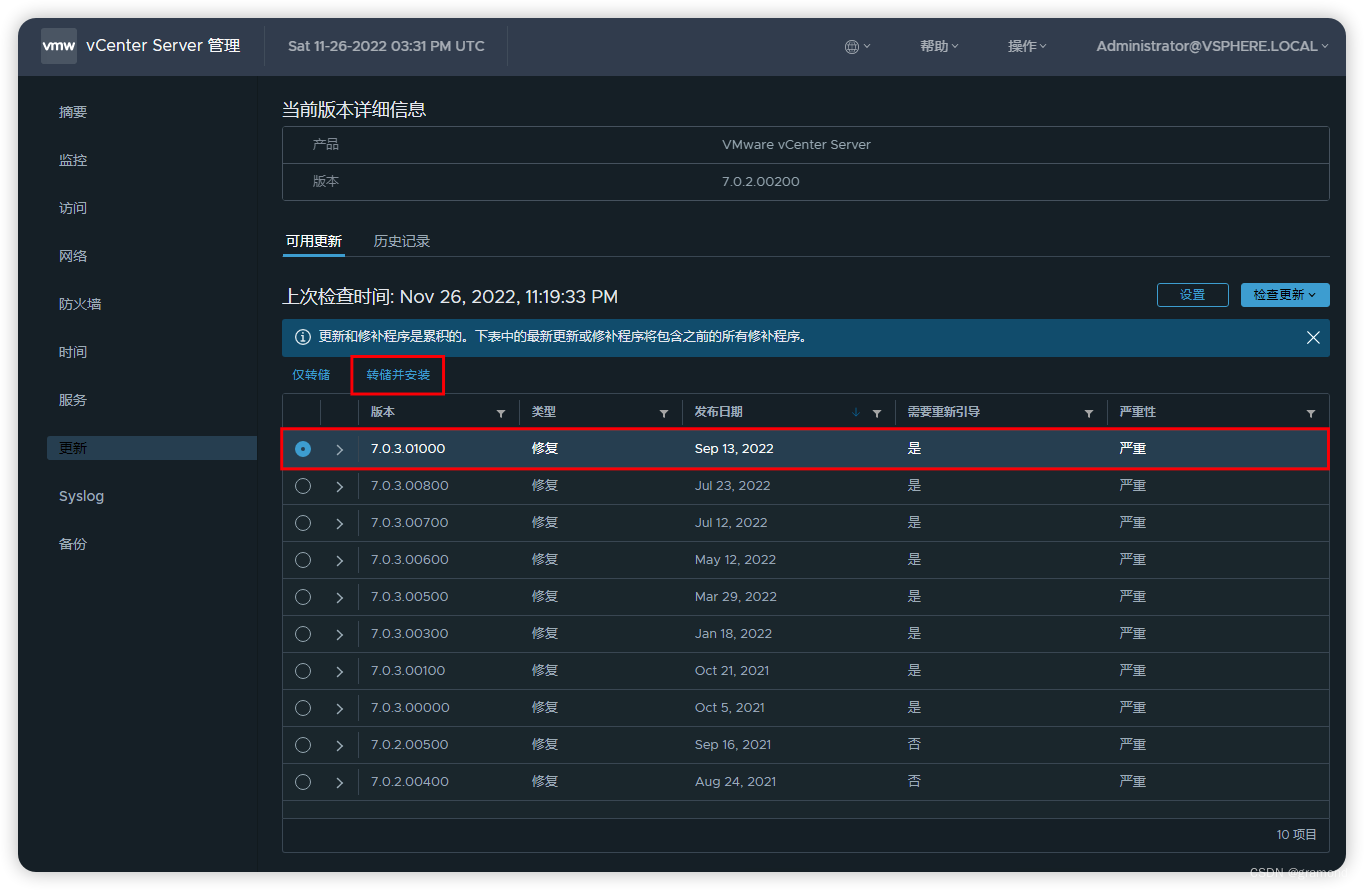Click VMware vCenter Server product value
1364x890 pixels.
click(x=796, y=145)
